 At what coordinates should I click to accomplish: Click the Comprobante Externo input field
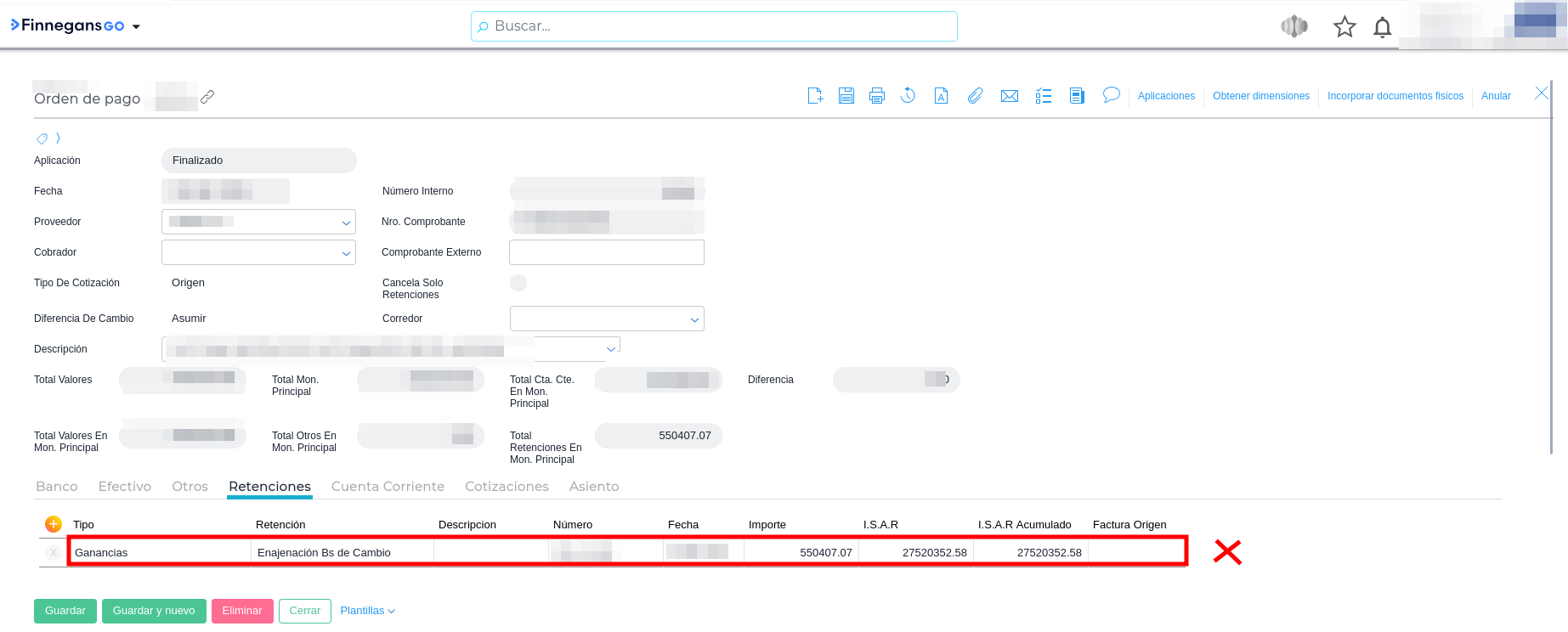click(x=606, y=252)
